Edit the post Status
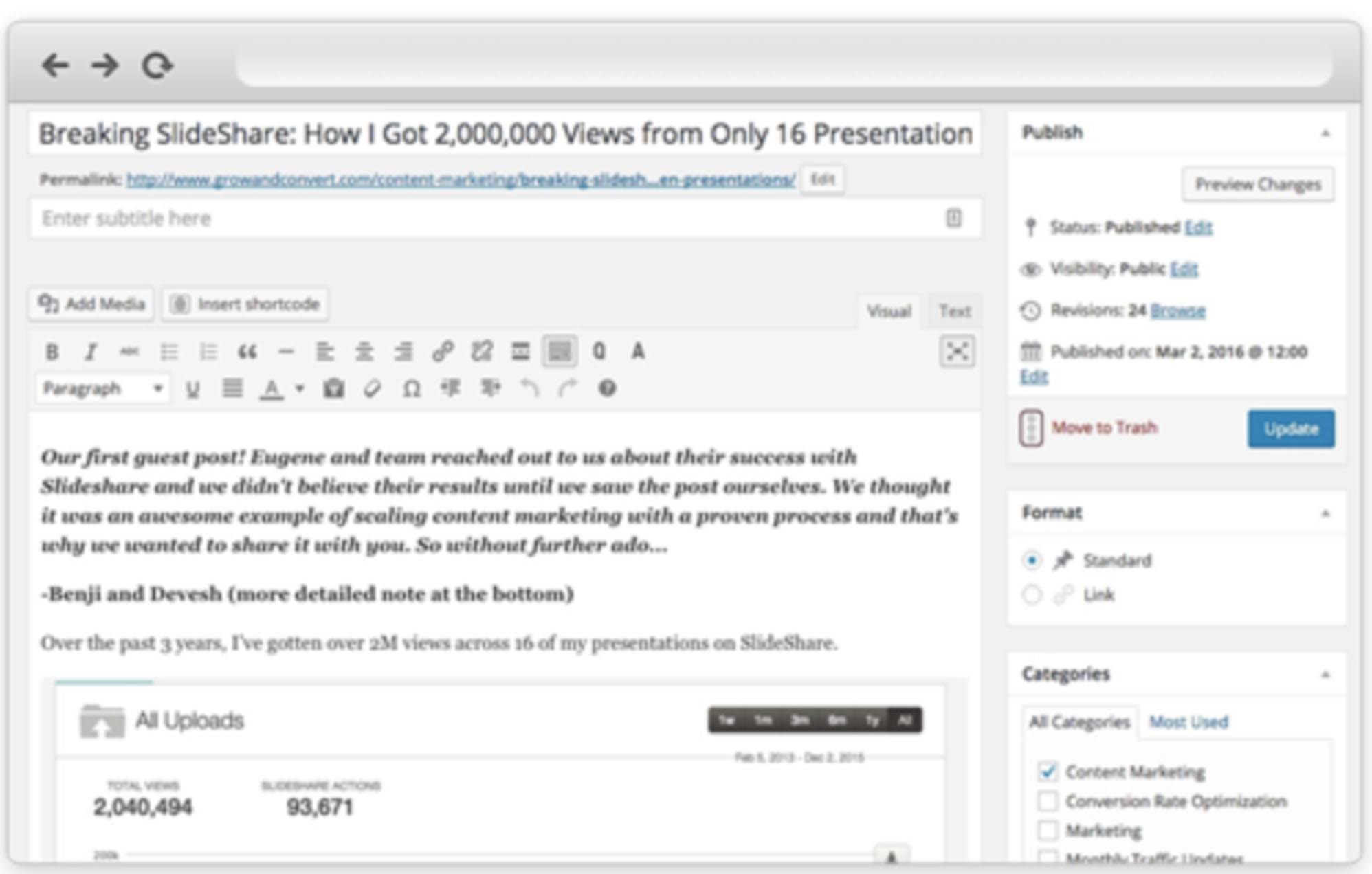 pyautogui.click(x=1198, y=227)
